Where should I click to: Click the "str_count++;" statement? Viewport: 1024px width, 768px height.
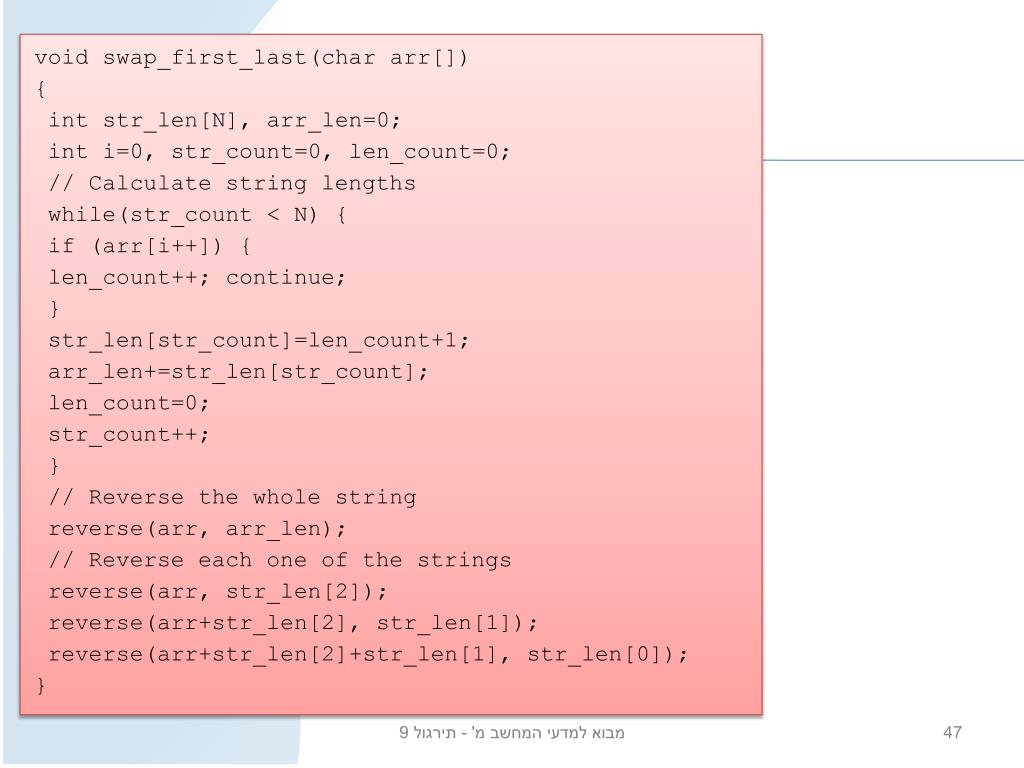point(129,435)
